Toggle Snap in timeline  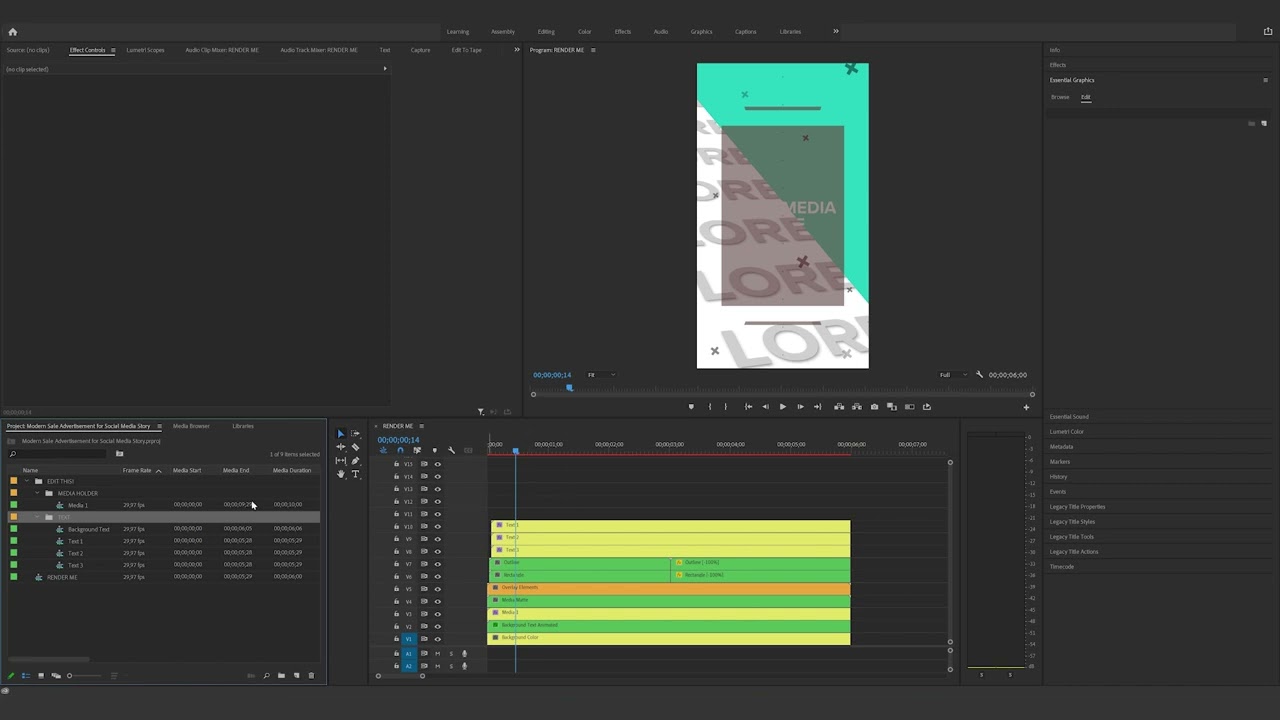tap(400, 450)
